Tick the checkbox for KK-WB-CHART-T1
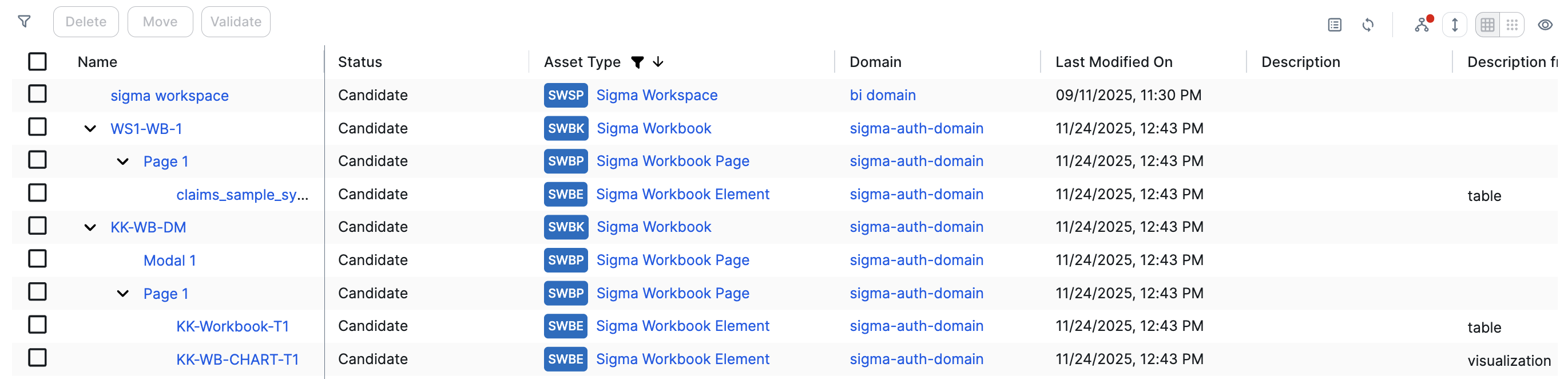 (38, 358)
